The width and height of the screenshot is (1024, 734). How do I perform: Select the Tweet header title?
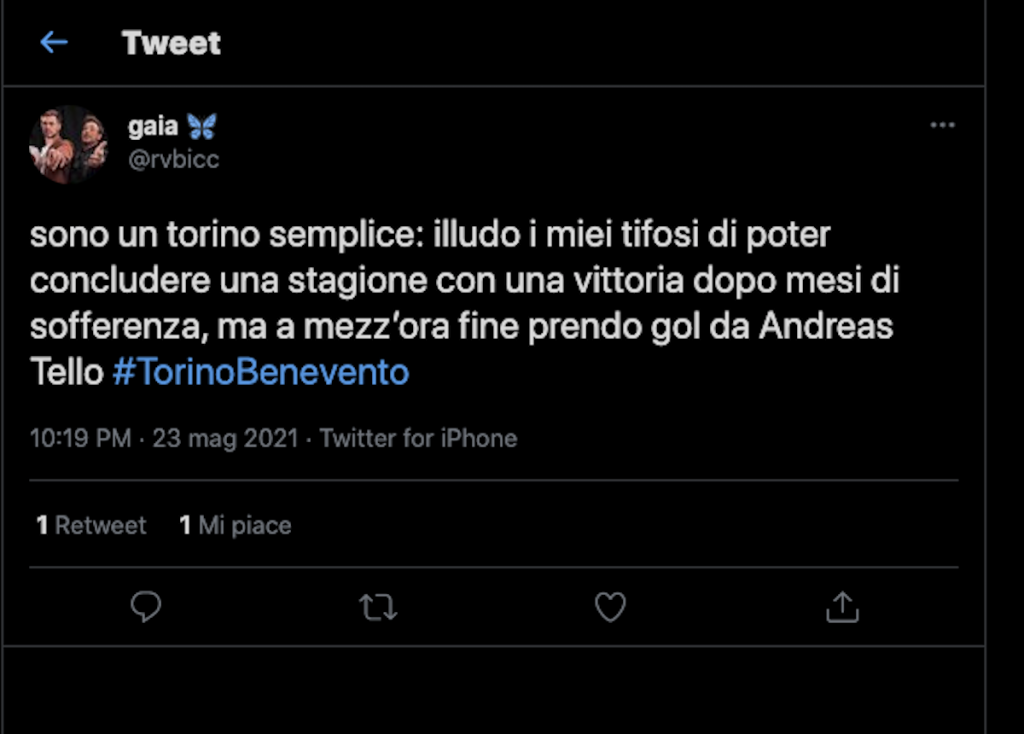click(x=171, y=42)
